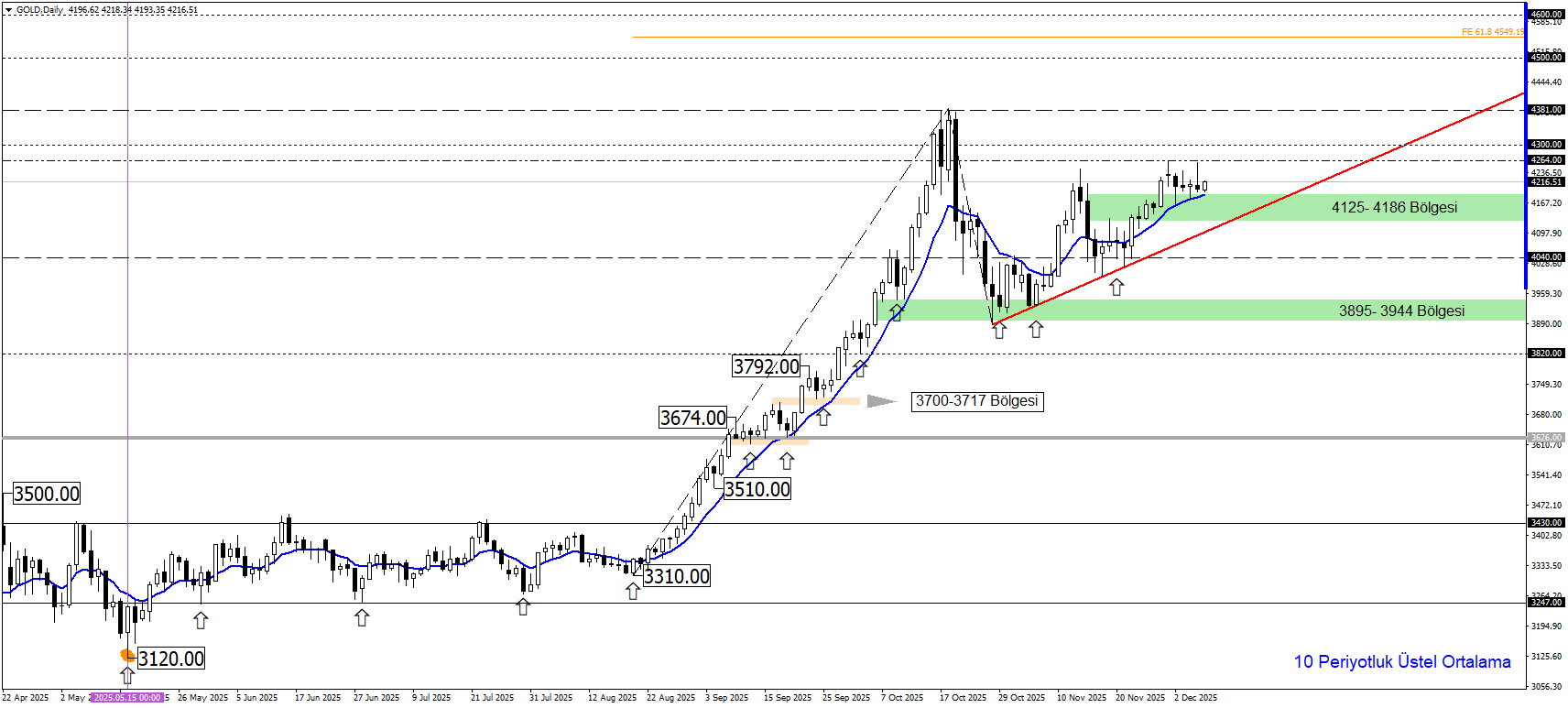Image resolution: width=1568 pixels, height=708 pixels.
Task: Select the 3895- 3944 Bölgesi zone label
Action: point(1401,311)
